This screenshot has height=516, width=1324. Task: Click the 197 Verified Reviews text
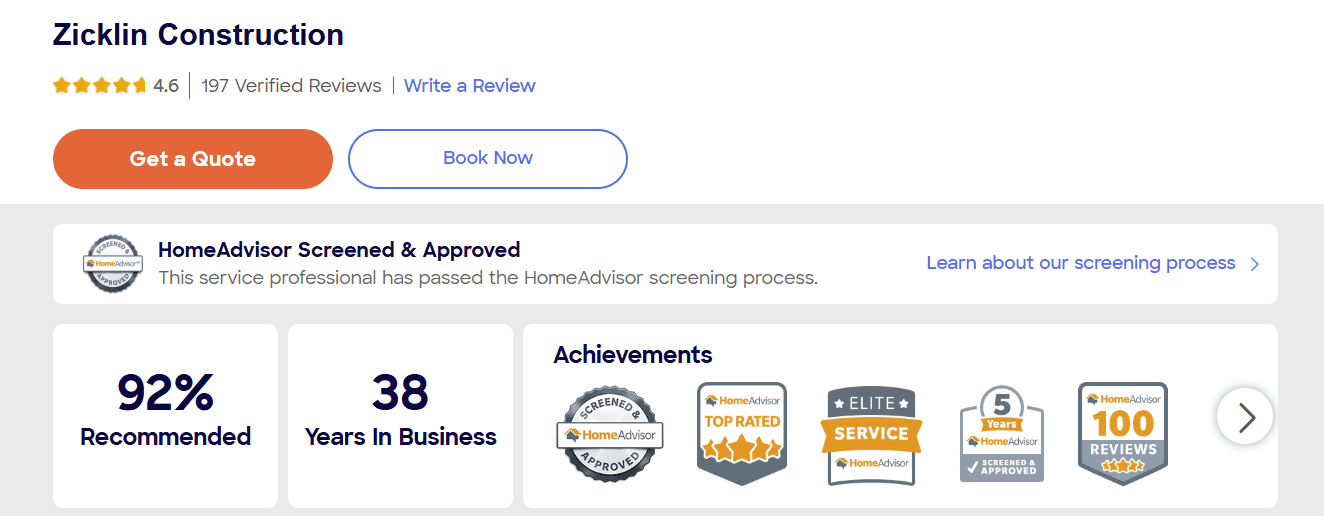click(291, 86)
